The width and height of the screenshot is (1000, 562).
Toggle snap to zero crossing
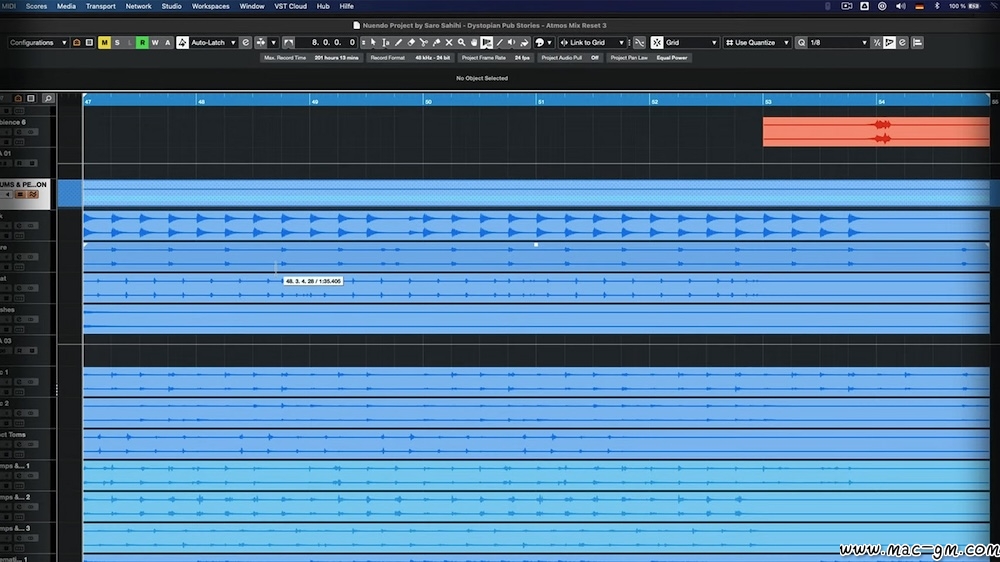point(639,43)
